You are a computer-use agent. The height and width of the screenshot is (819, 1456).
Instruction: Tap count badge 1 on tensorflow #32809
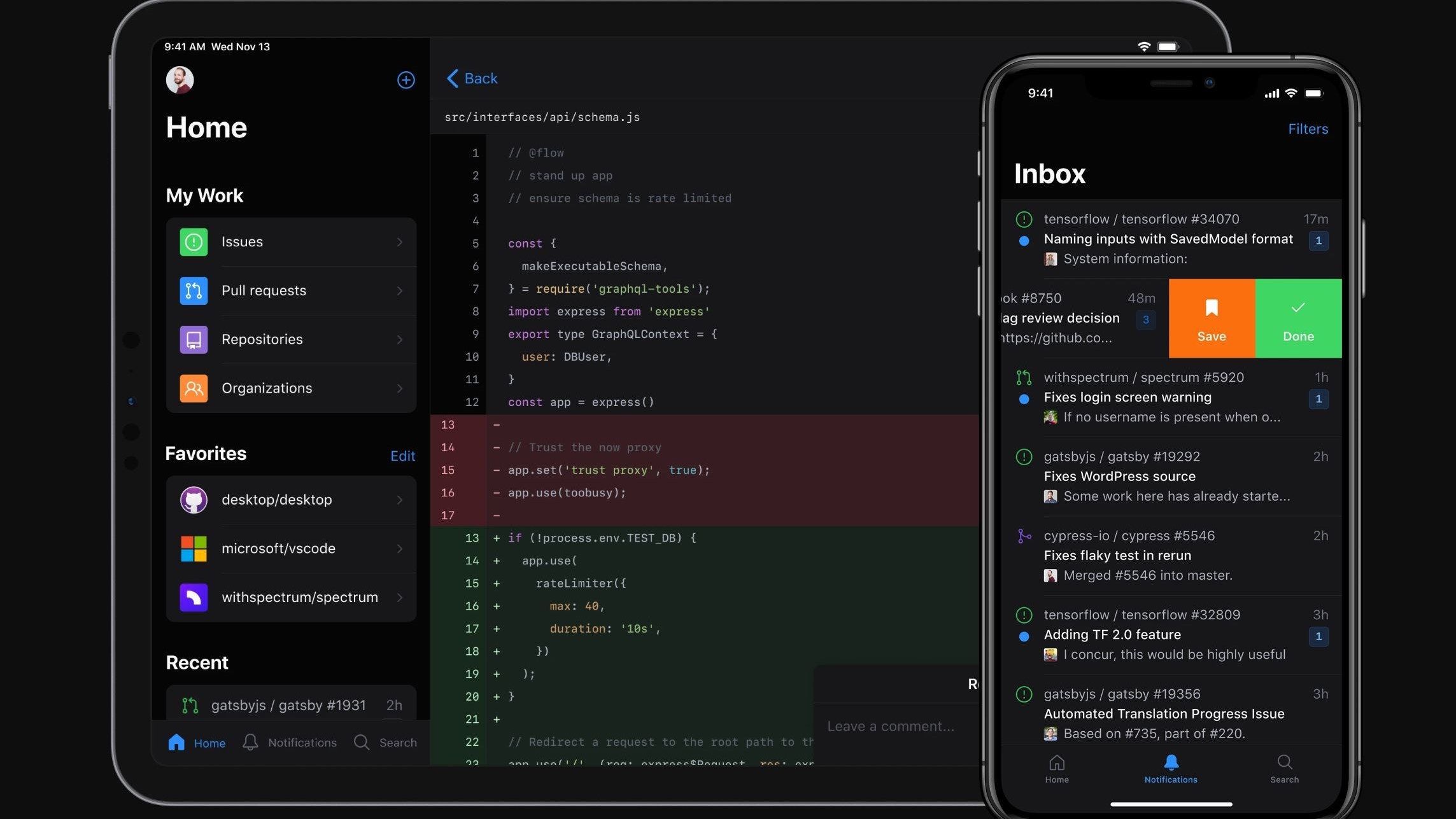point(1318,636)
